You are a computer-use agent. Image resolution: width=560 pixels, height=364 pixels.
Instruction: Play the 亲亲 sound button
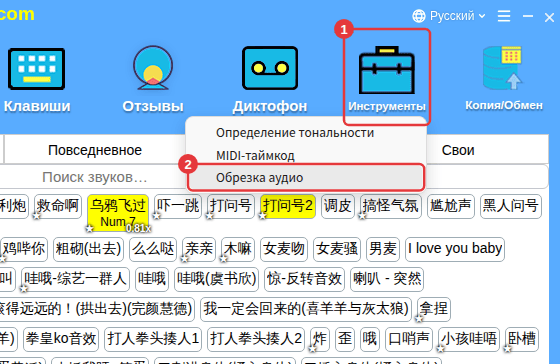(199, 249)
